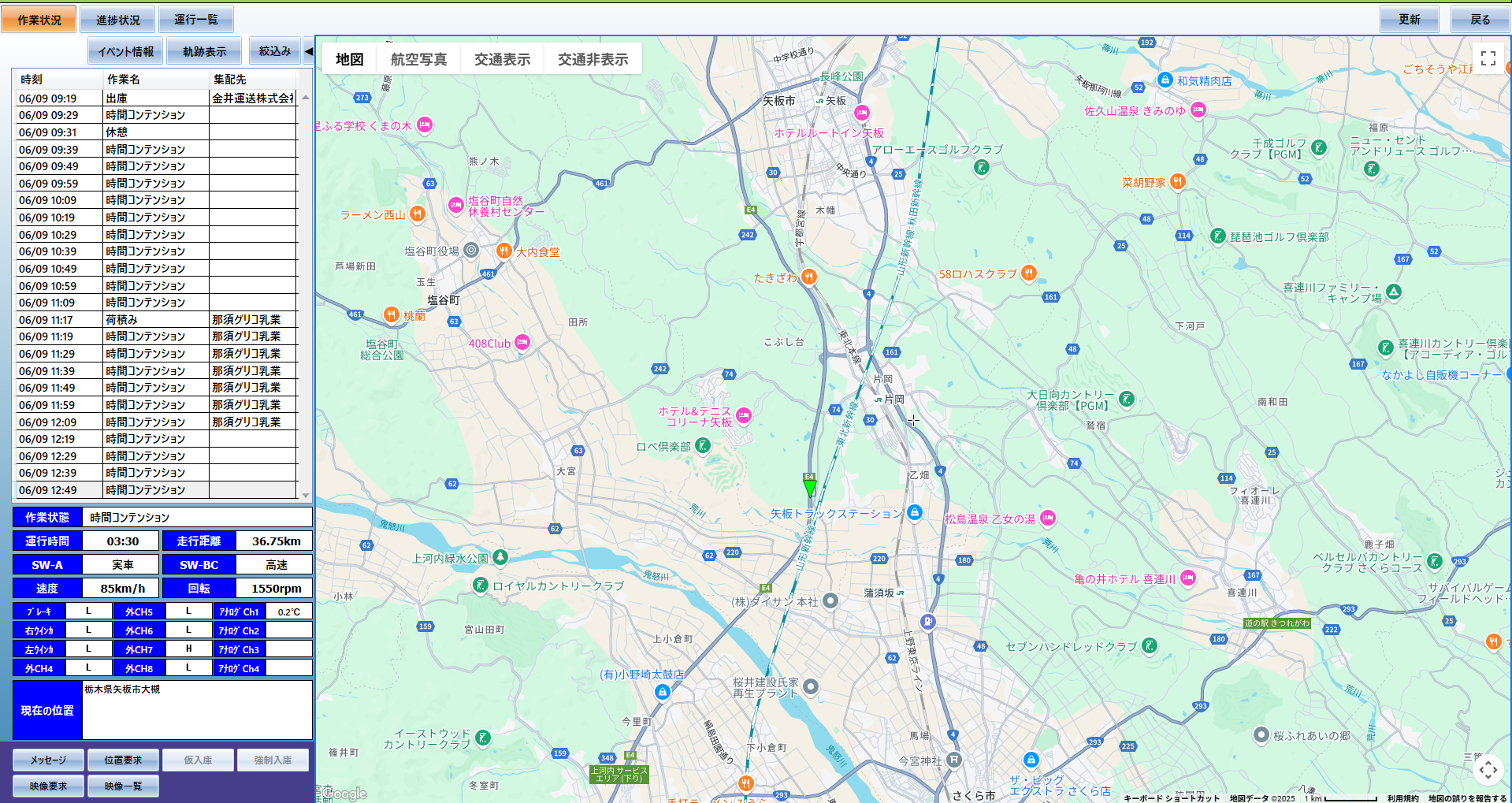Click the green truck position marker
This screenshot has height=803, width=1512.
pos(809,489)
